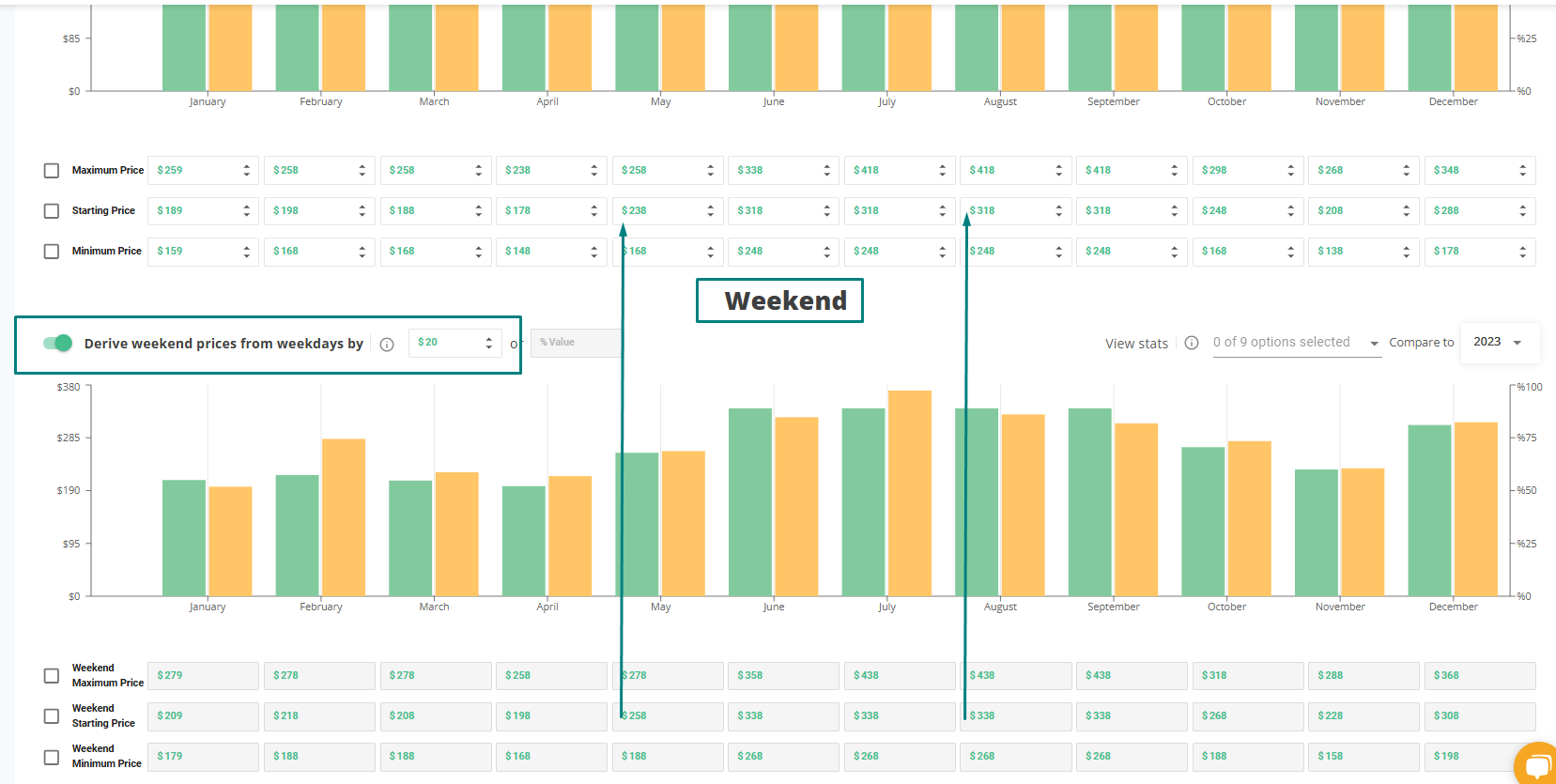1556x784 pixels.
Task: Click the January Maximum Price field showing $259
Action: (x=194, y=171)
